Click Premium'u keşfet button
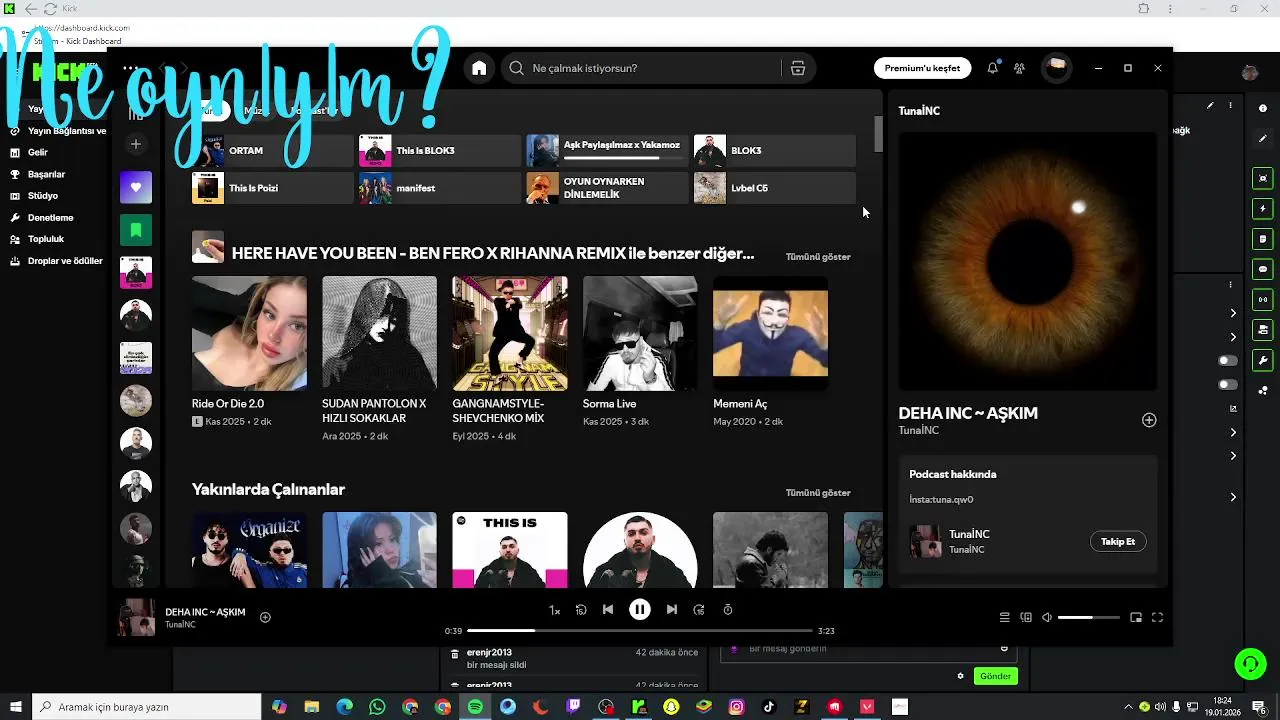 922,68
